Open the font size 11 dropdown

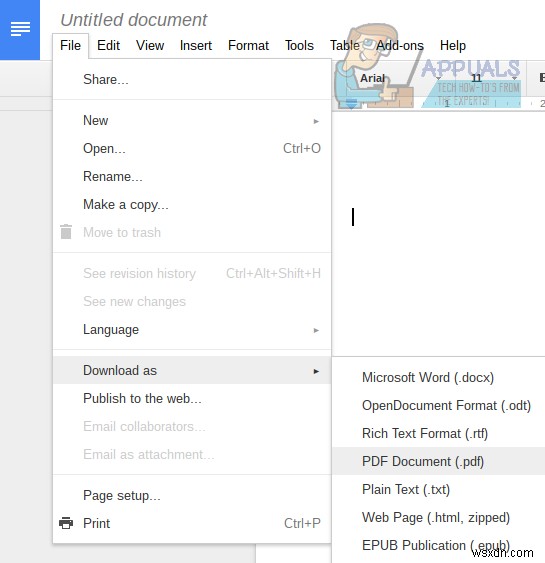point(493,78)
